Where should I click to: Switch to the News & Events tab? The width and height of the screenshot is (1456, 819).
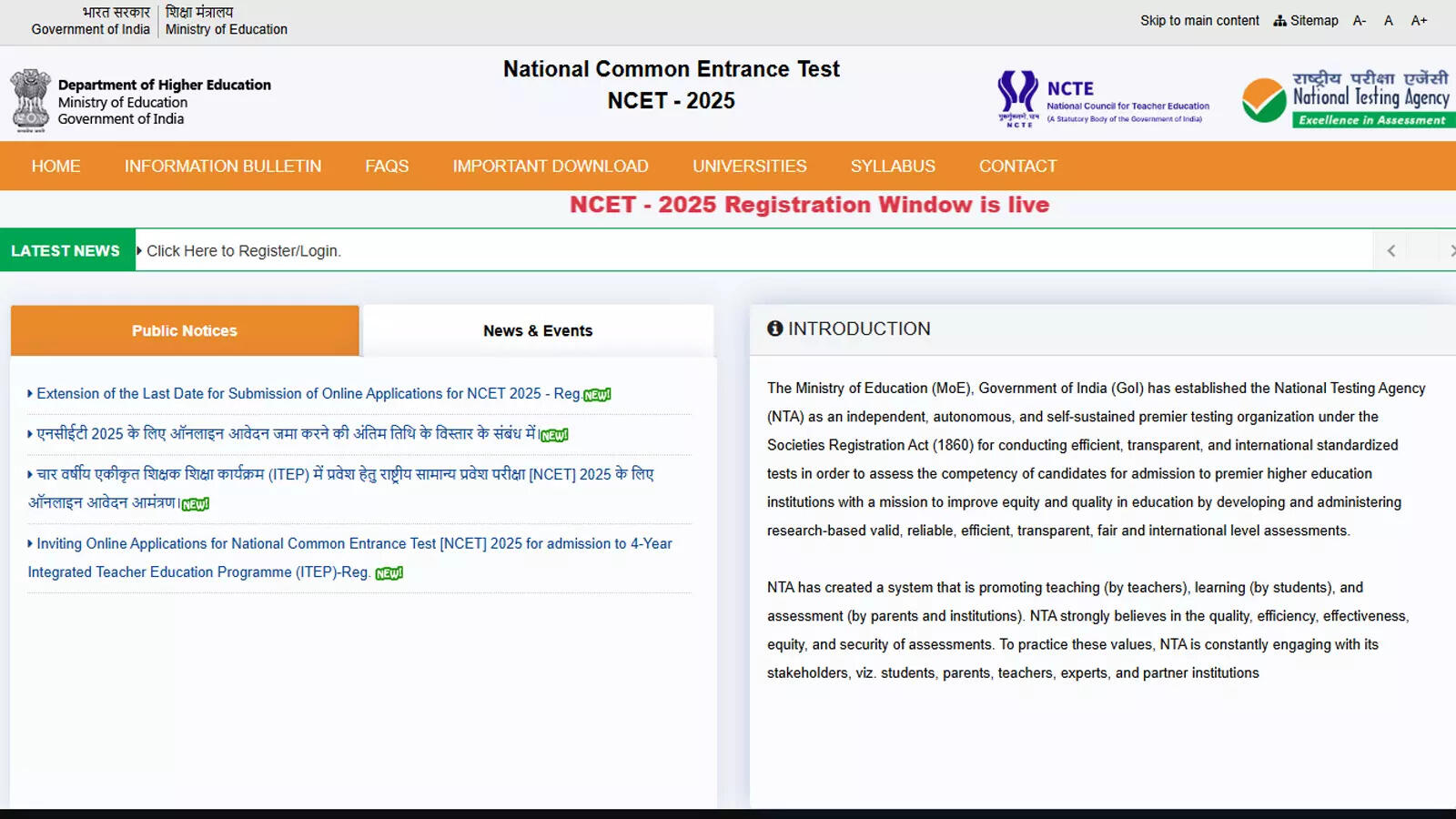(x=538, y=330)
